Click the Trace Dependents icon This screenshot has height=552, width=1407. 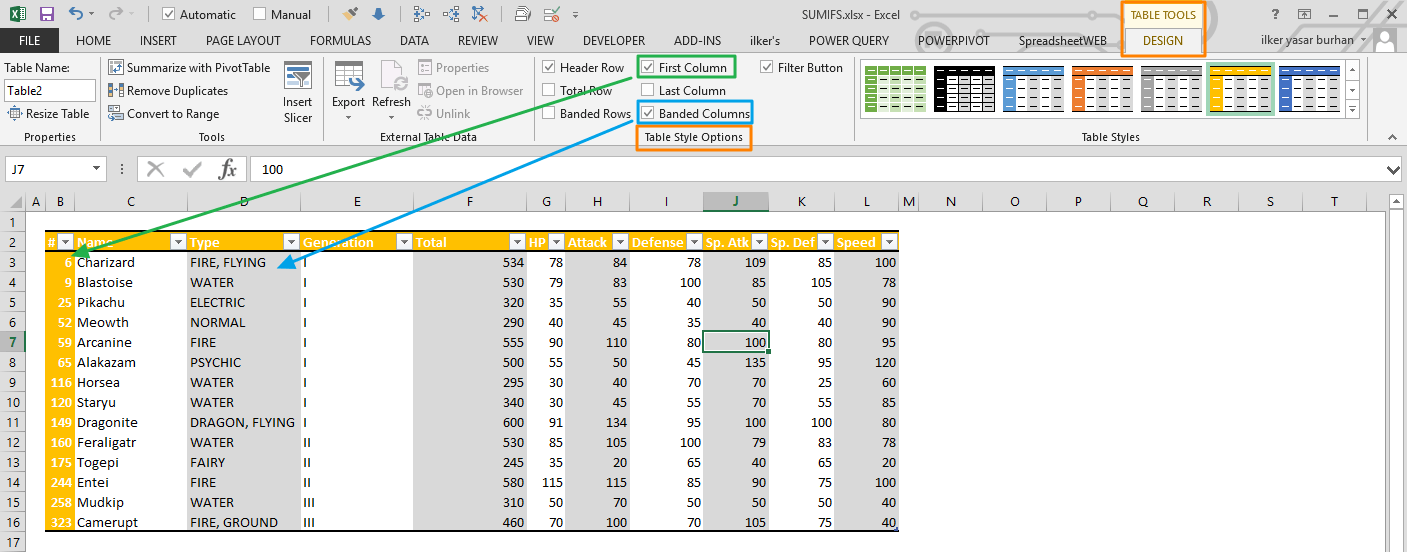pos(451,14)
